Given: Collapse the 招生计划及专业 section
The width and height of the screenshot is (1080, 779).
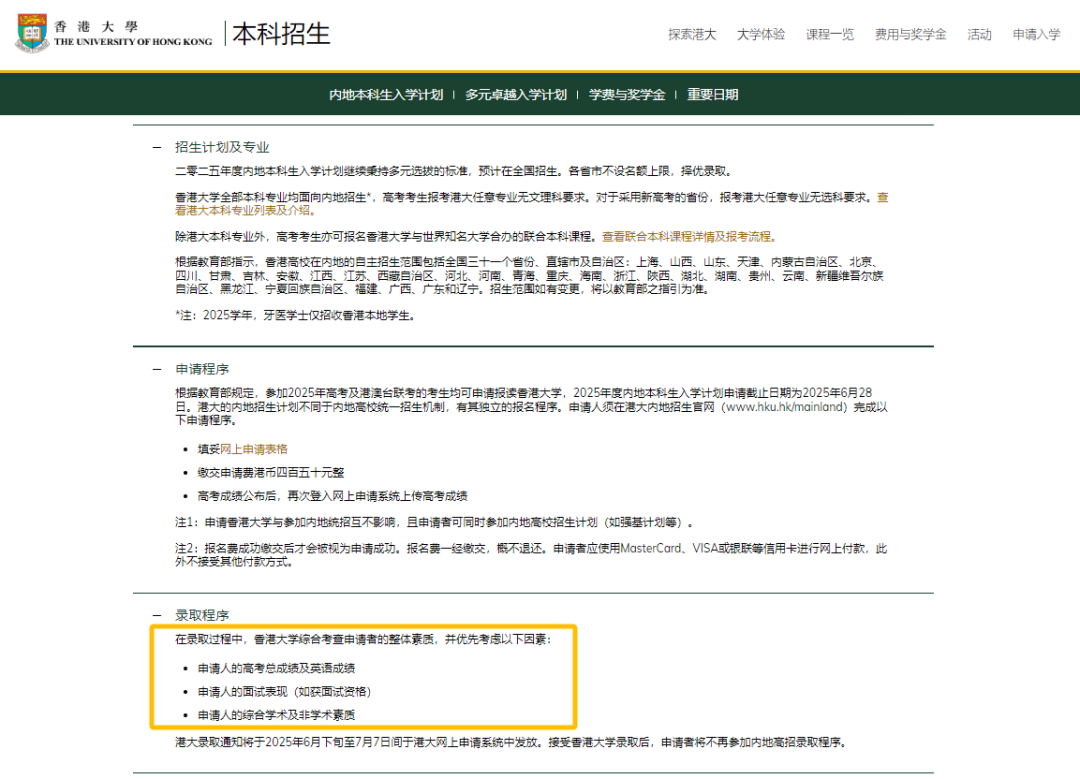Looking at the screenshot, I should [157, 147].
